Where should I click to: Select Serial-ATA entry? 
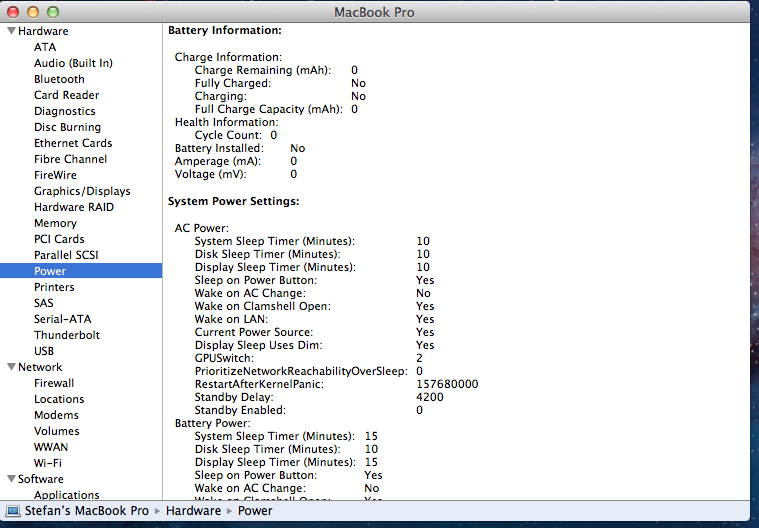[62, 319]
